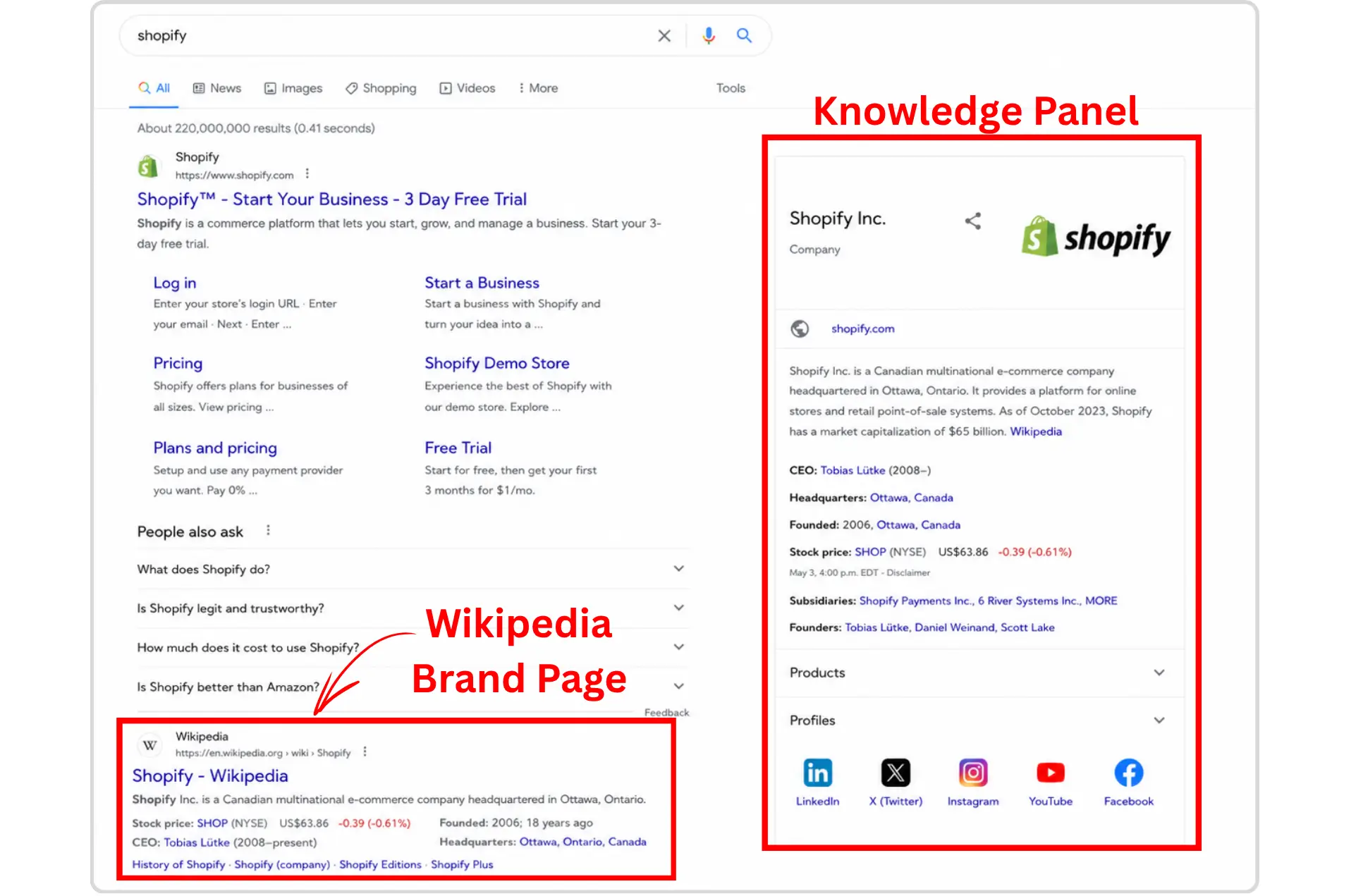Click the "About 220,000,000 results" text

(256, 128)
